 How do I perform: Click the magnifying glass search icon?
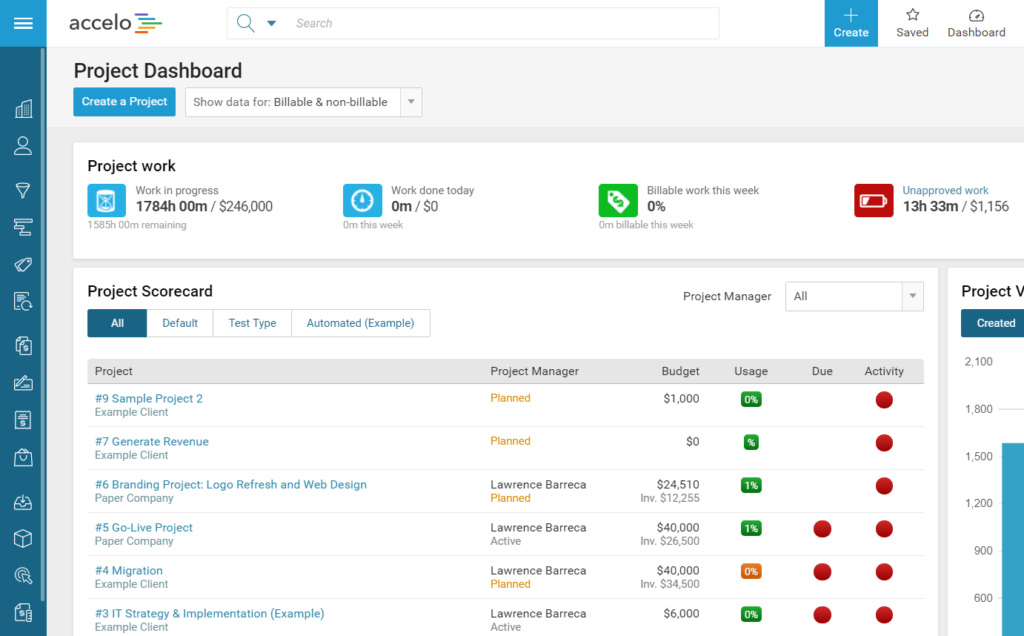(245, 23)
